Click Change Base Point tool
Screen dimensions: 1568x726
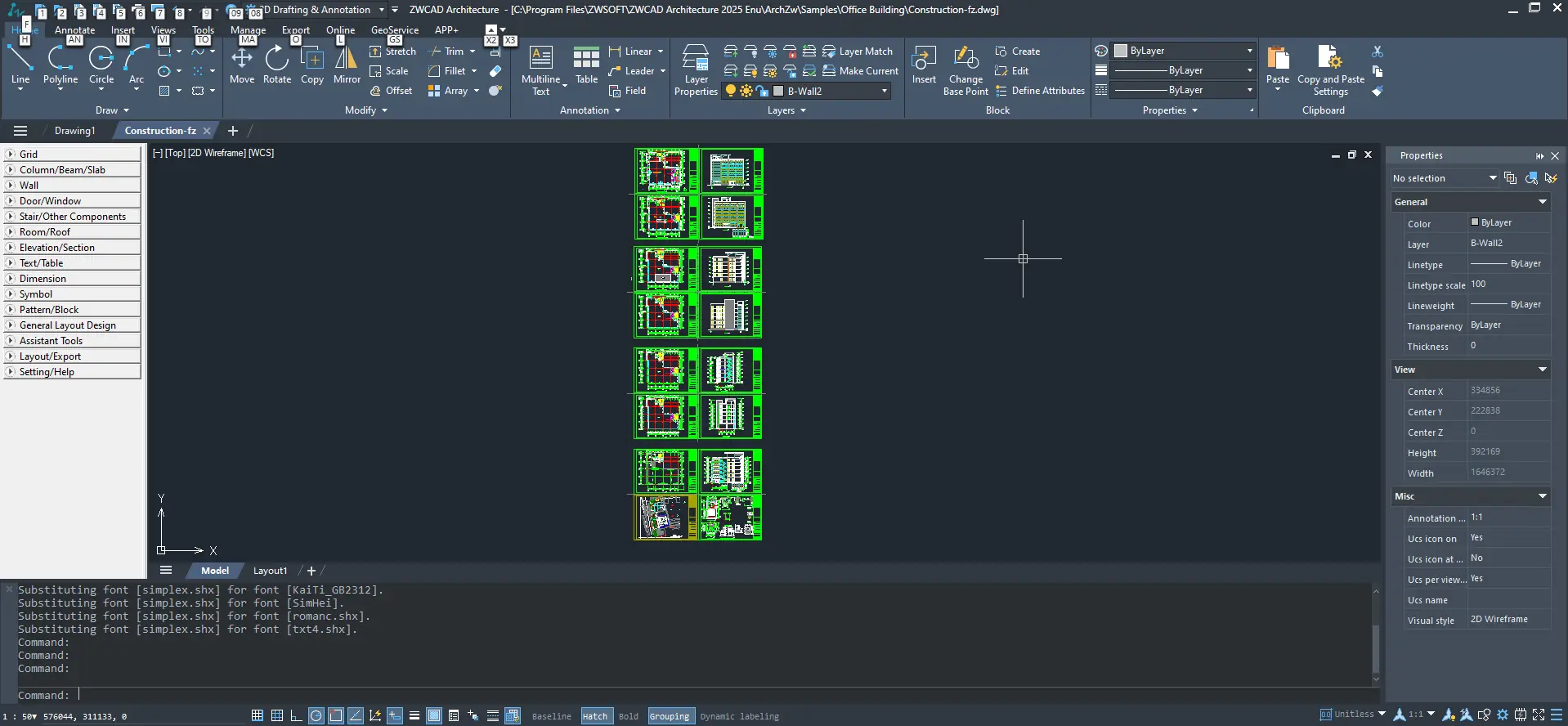[965, 71]
